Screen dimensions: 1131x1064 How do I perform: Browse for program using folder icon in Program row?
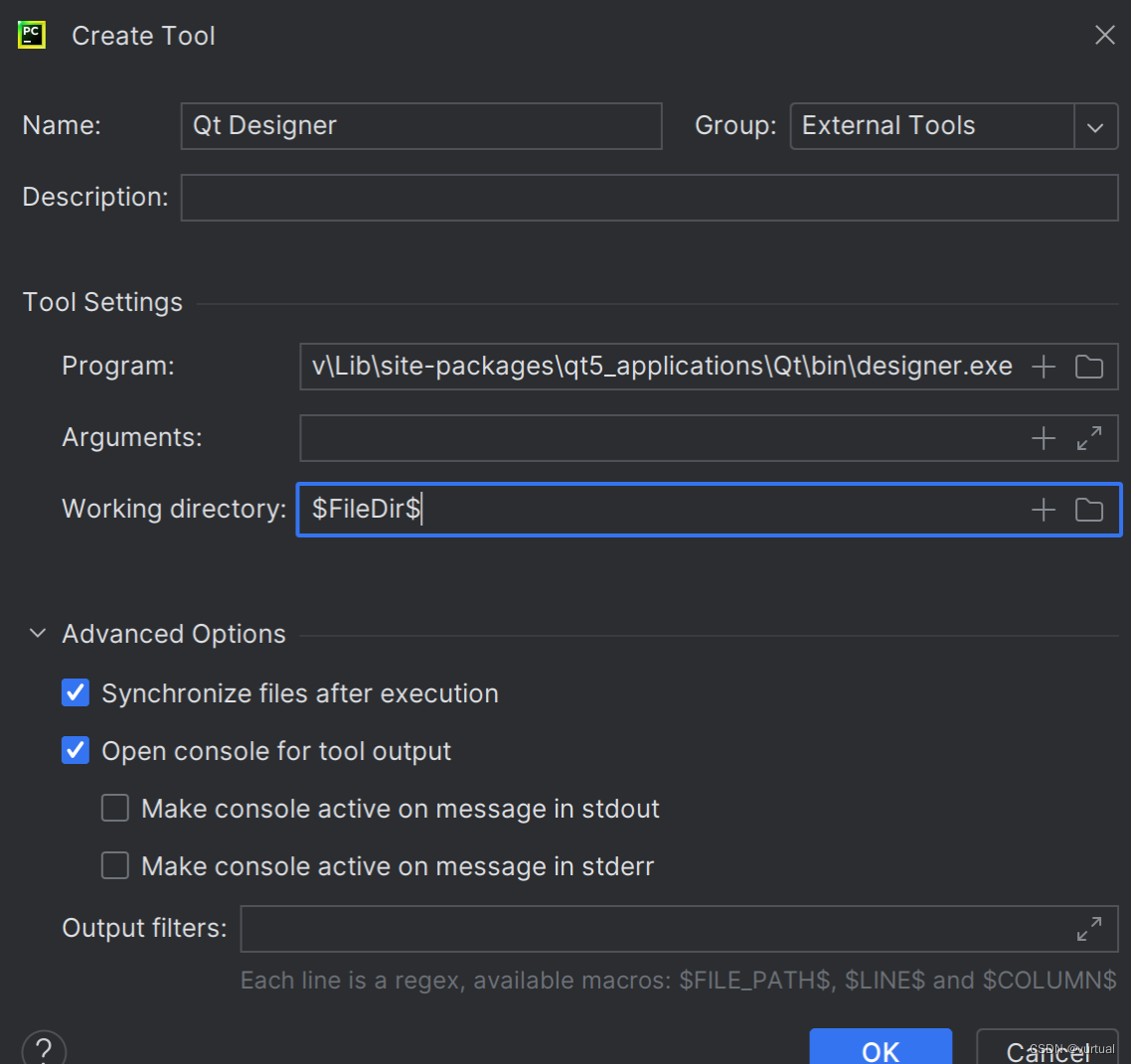pyautogui.click(x=1088, y=367)
